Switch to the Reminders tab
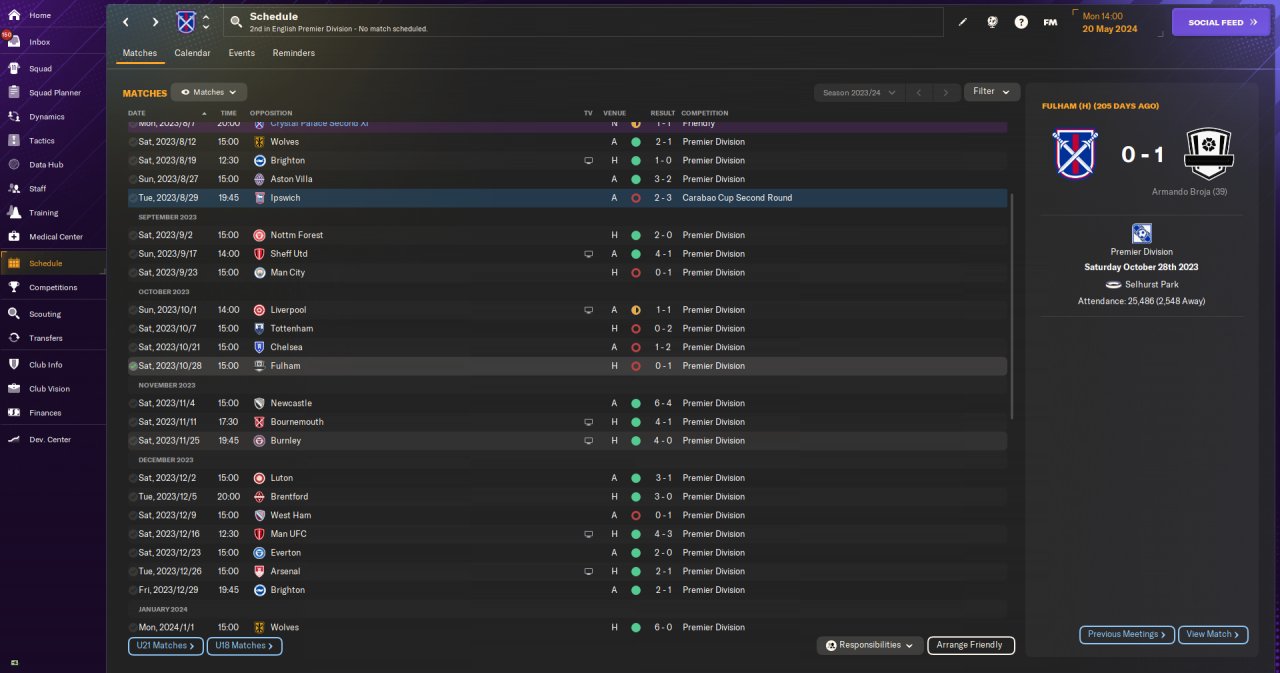Viewport: 1280px width, 673px height. 293,53
